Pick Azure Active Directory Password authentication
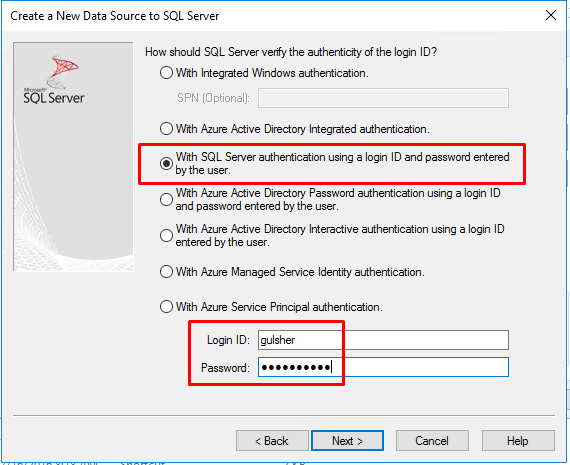The image size is (570, 465). click(166, 199)
